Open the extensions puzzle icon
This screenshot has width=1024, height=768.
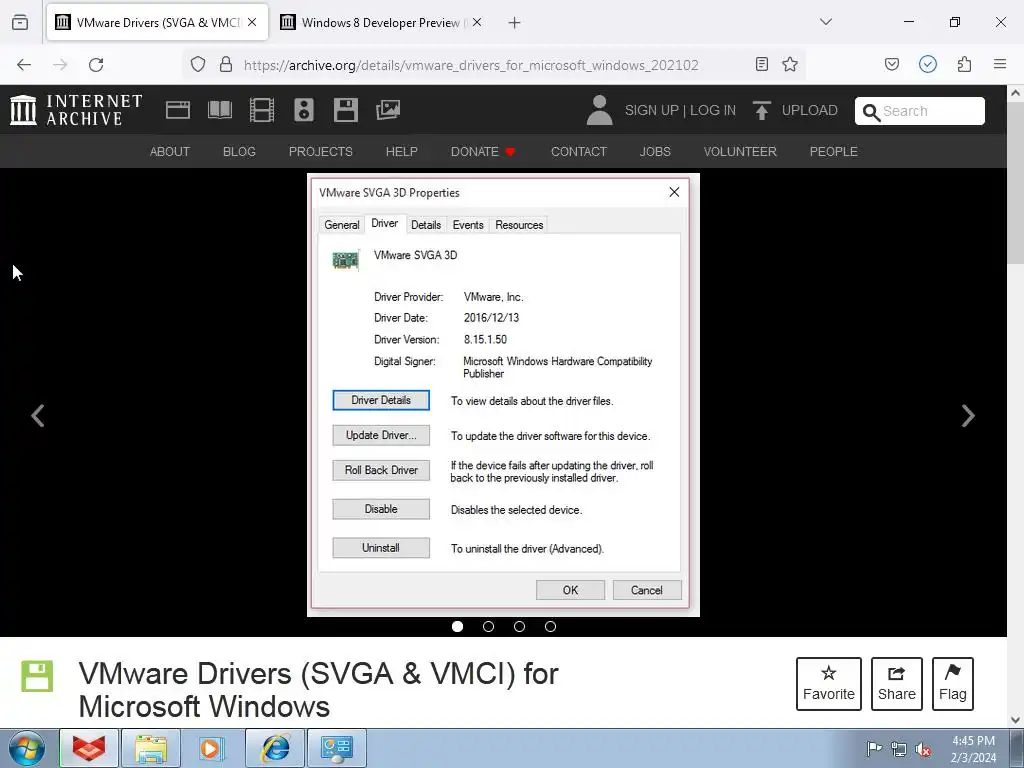tap(964, 64)
